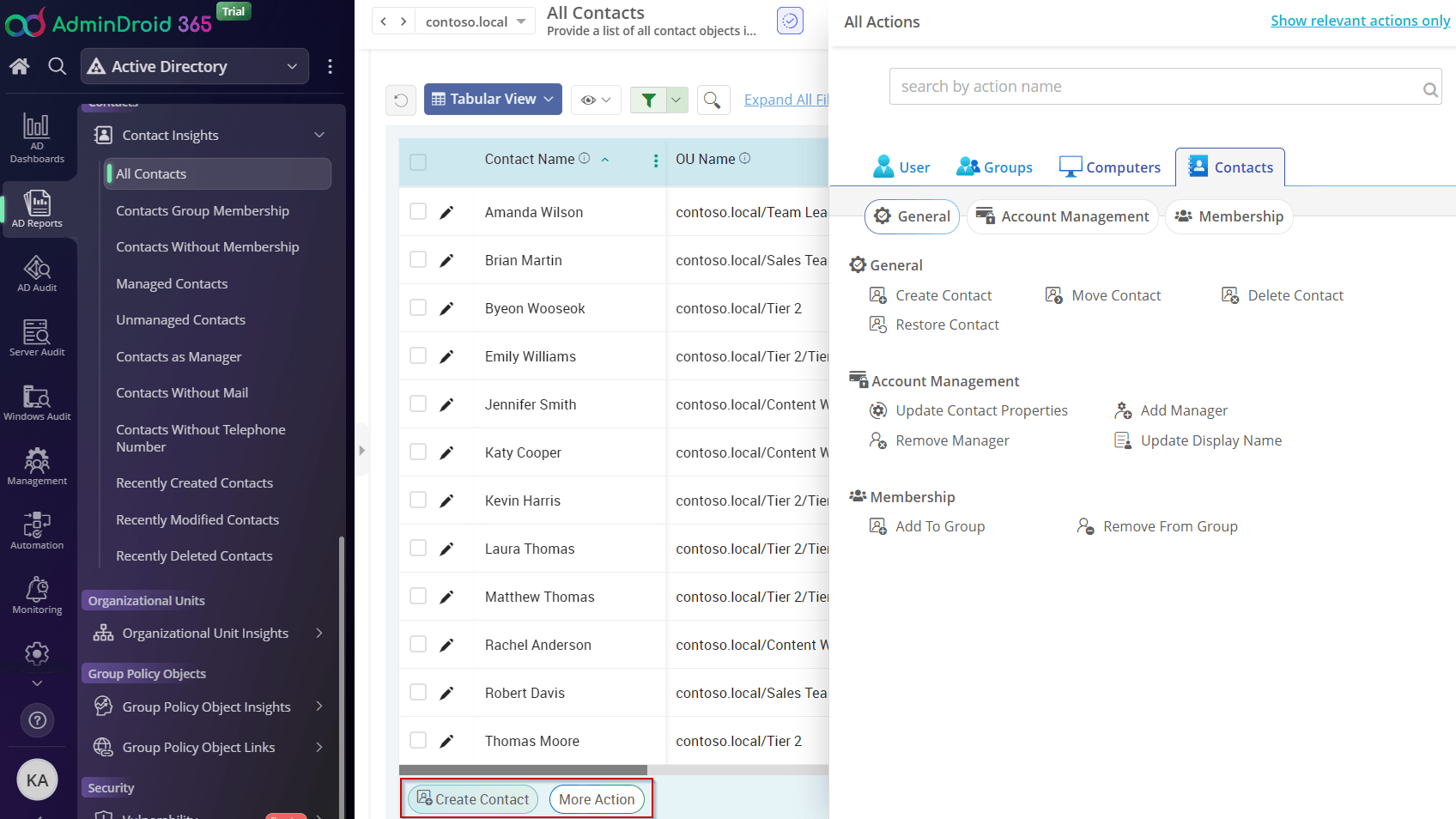Collapse Contact Insights section
Screen dimensions: 1456x819
(x=319, y=135)
